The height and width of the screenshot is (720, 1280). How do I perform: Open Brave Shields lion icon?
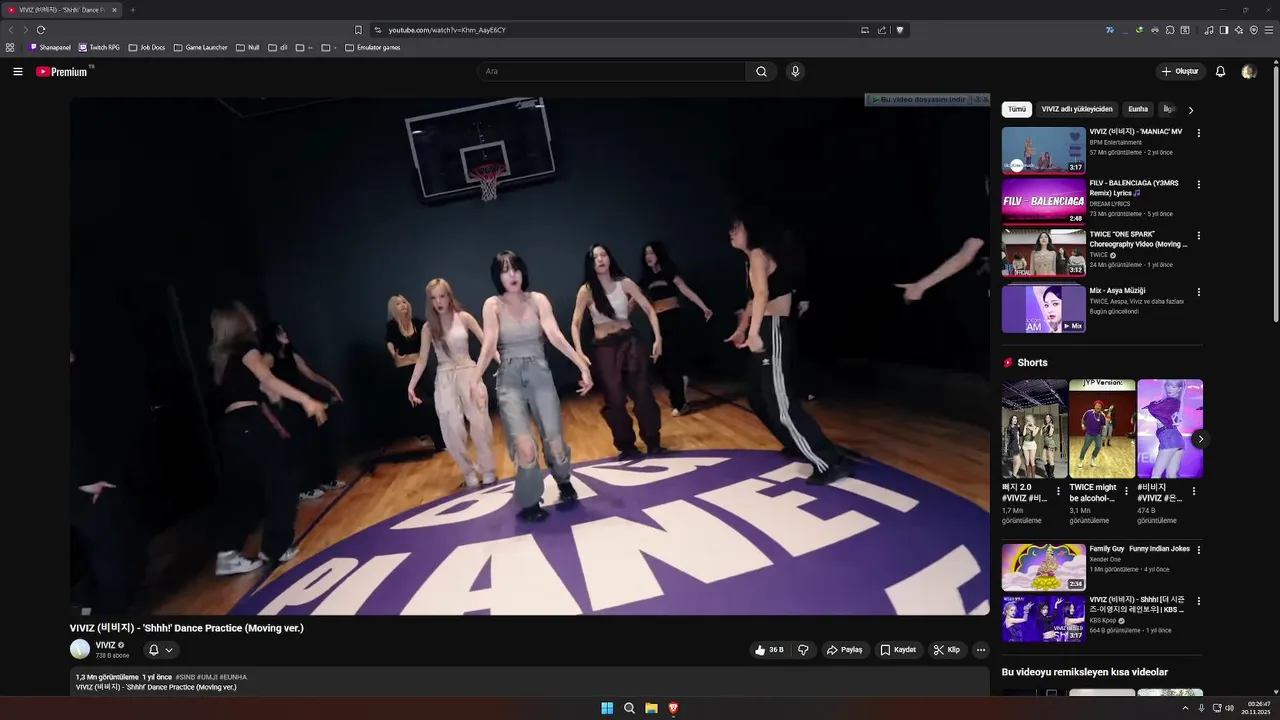coord(900,30)
